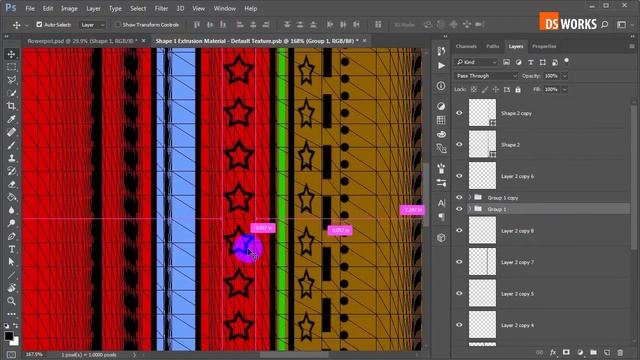Select the Rectangular Marquee tool

click(x=11, y=67)
